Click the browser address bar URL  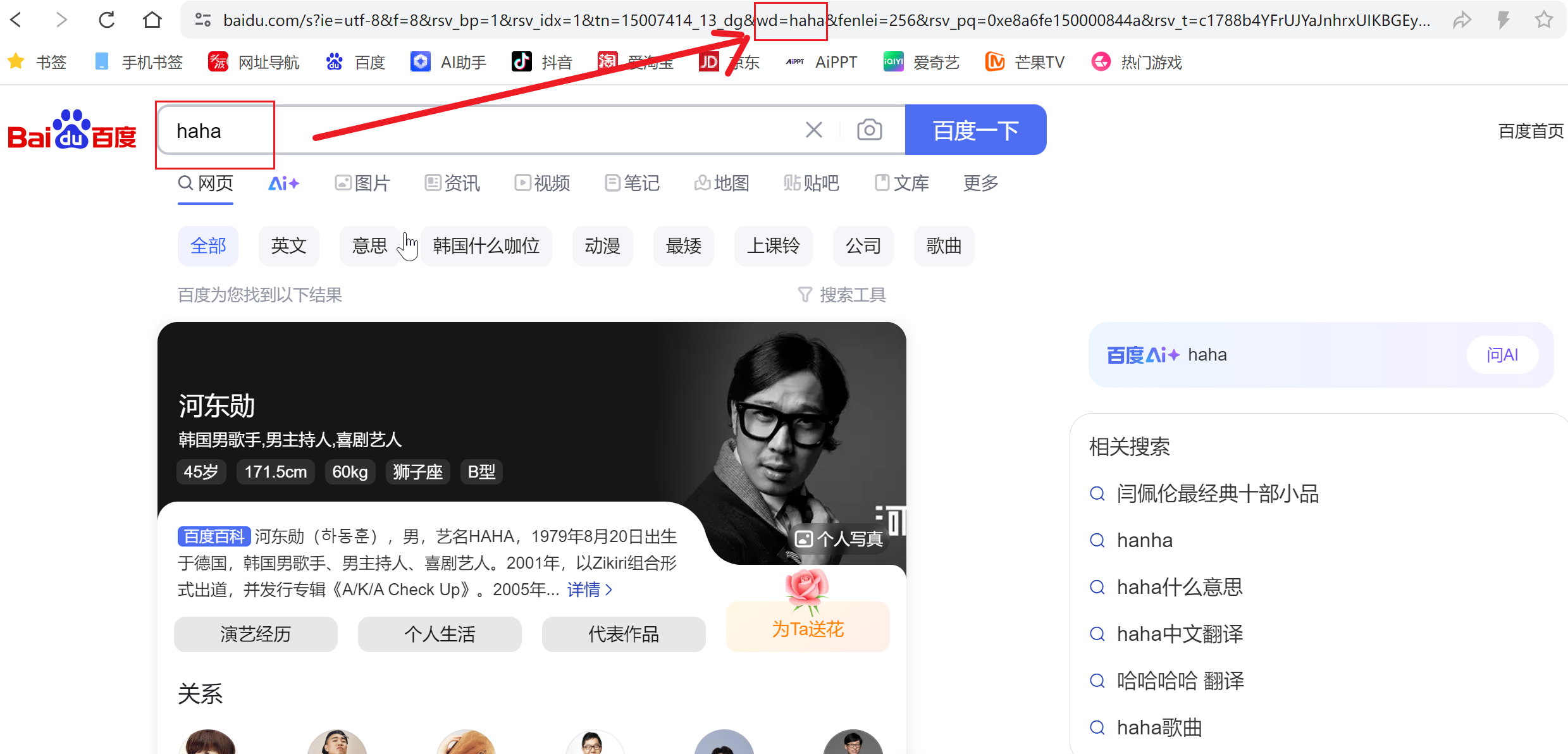pos(826,20)
